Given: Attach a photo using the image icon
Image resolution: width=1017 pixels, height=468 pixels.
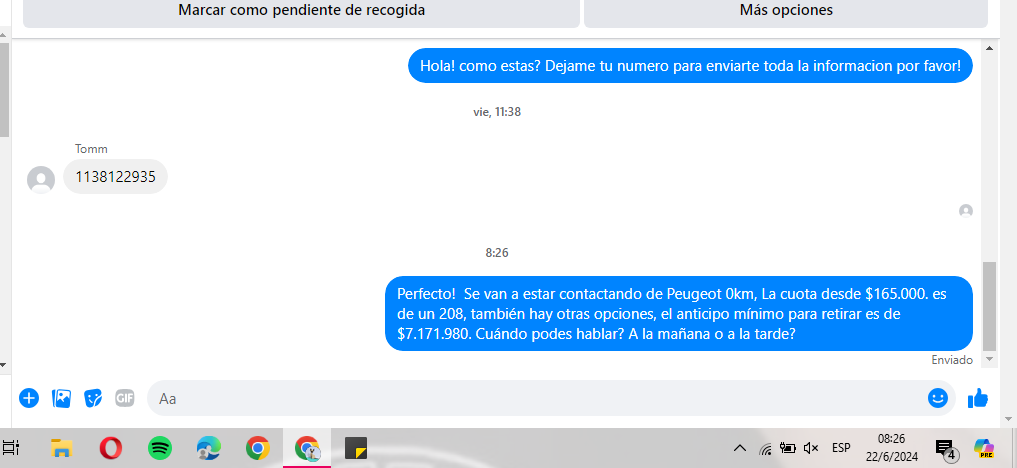Looking at the screenshot, I should (61, 398).
